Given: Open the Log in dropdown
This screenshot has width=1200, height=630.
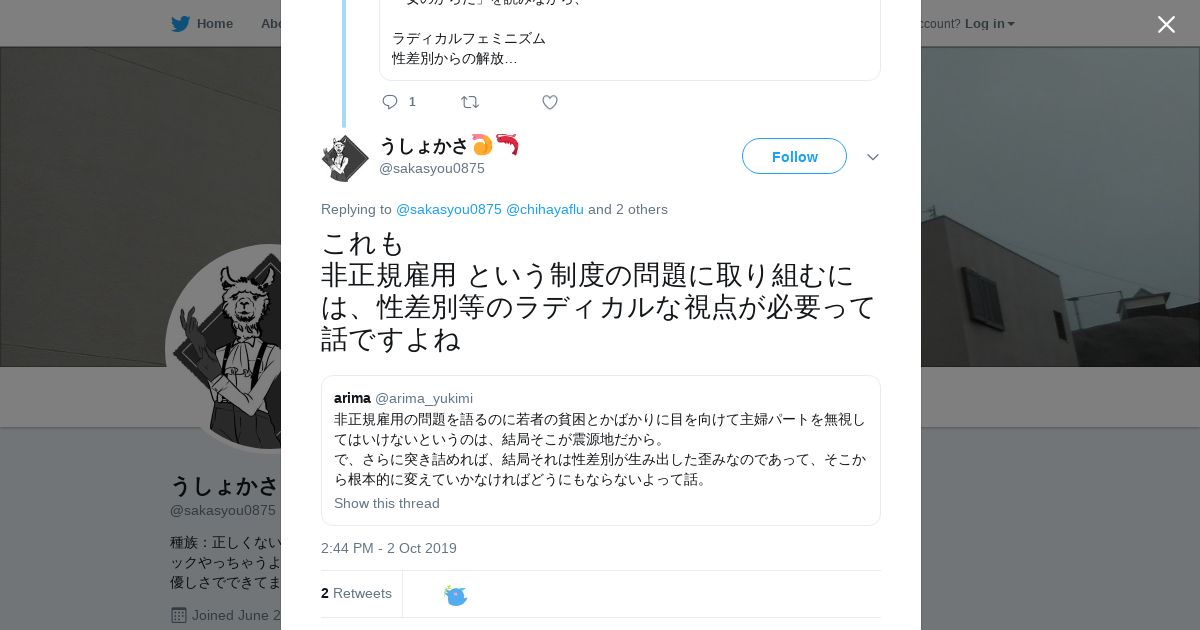Looking at the screenshot, I should [989, 23].
